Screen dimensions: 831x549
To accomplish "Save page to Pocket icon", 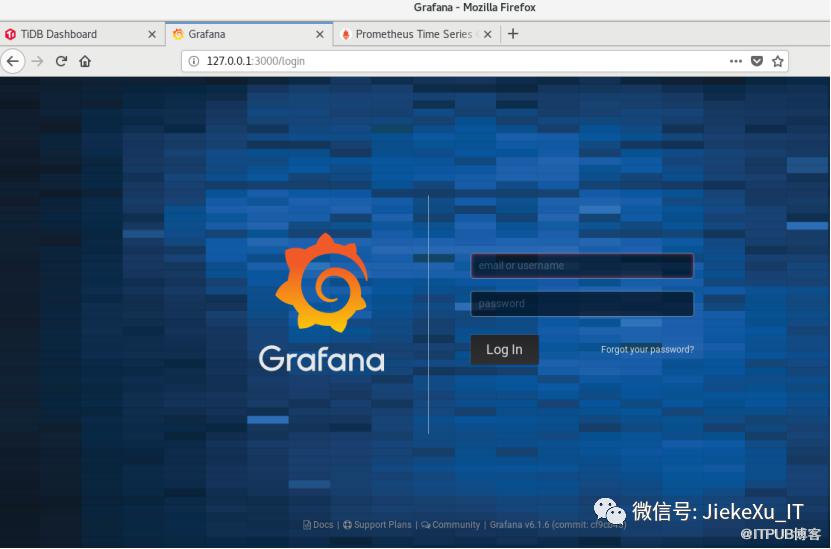I will (757, 61).
